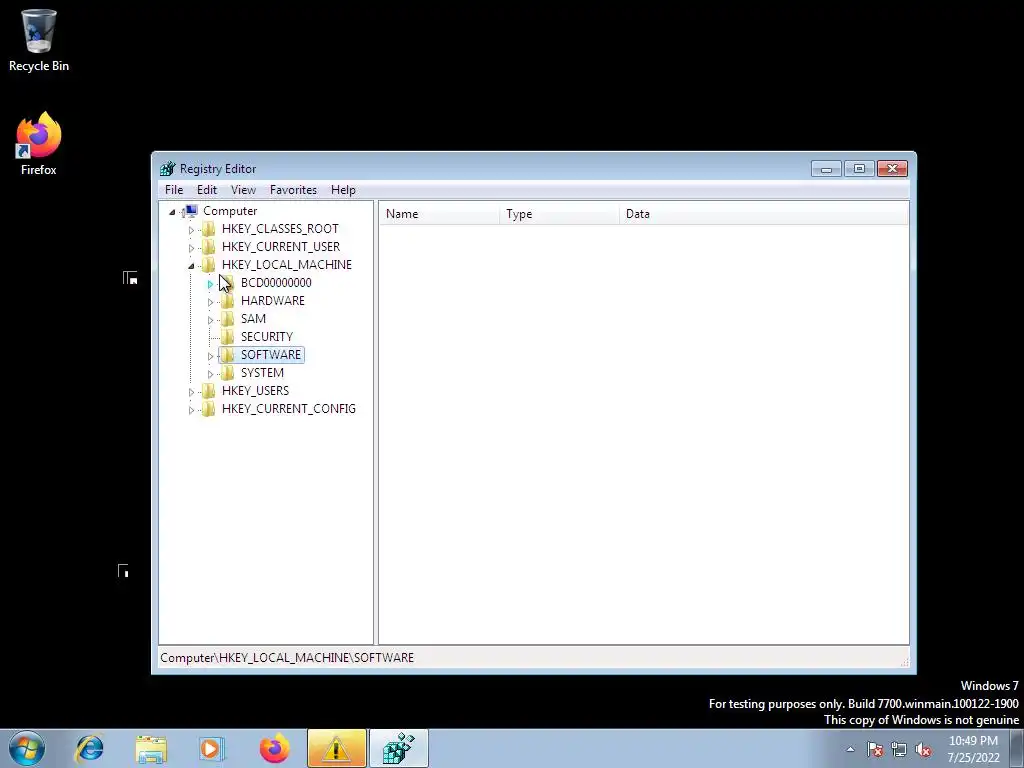This screenshot has width=1024, height=768.
Task: Open the Recycle Bin desktop icon
Action: 39,40
